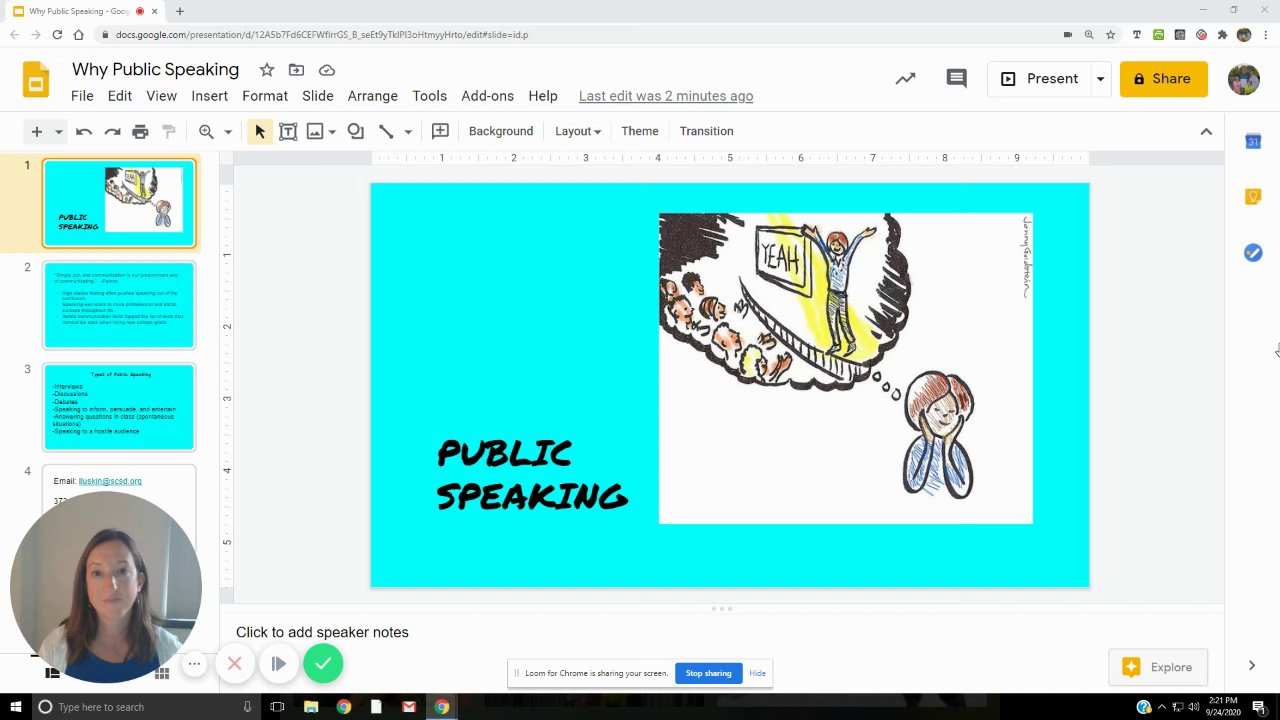Open the Format menu

point(265,96)
